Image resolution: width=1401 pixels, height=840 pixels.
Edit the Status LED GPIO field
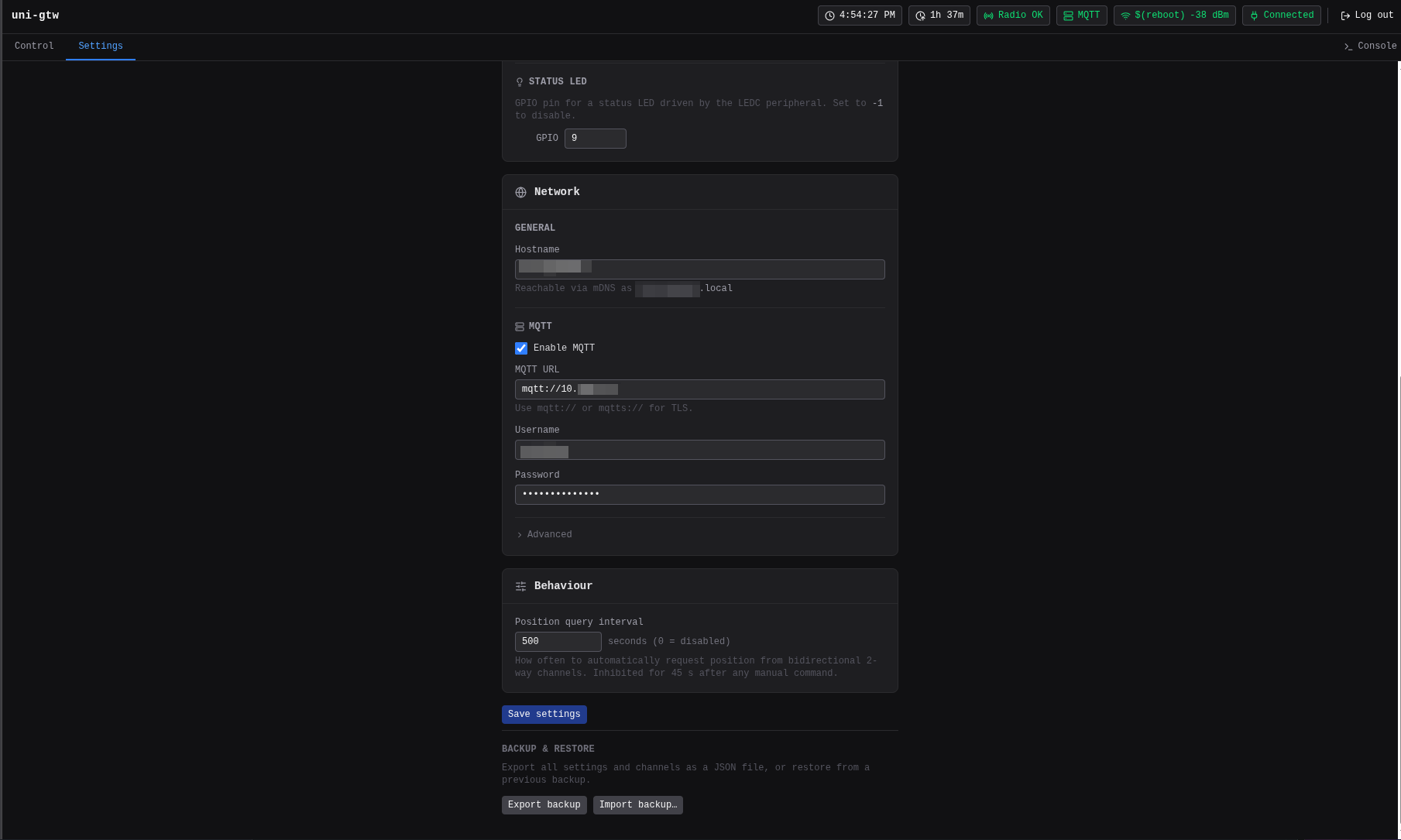click(595, 139)
